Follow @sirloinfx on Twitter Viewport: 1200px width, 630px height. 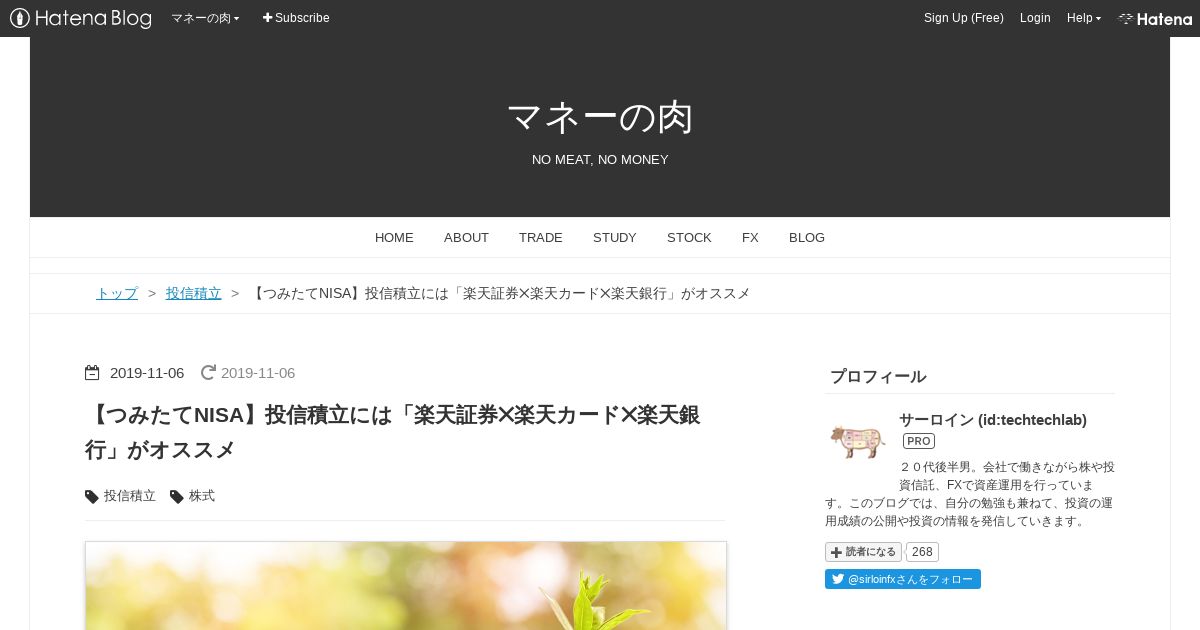coord(903,579)
